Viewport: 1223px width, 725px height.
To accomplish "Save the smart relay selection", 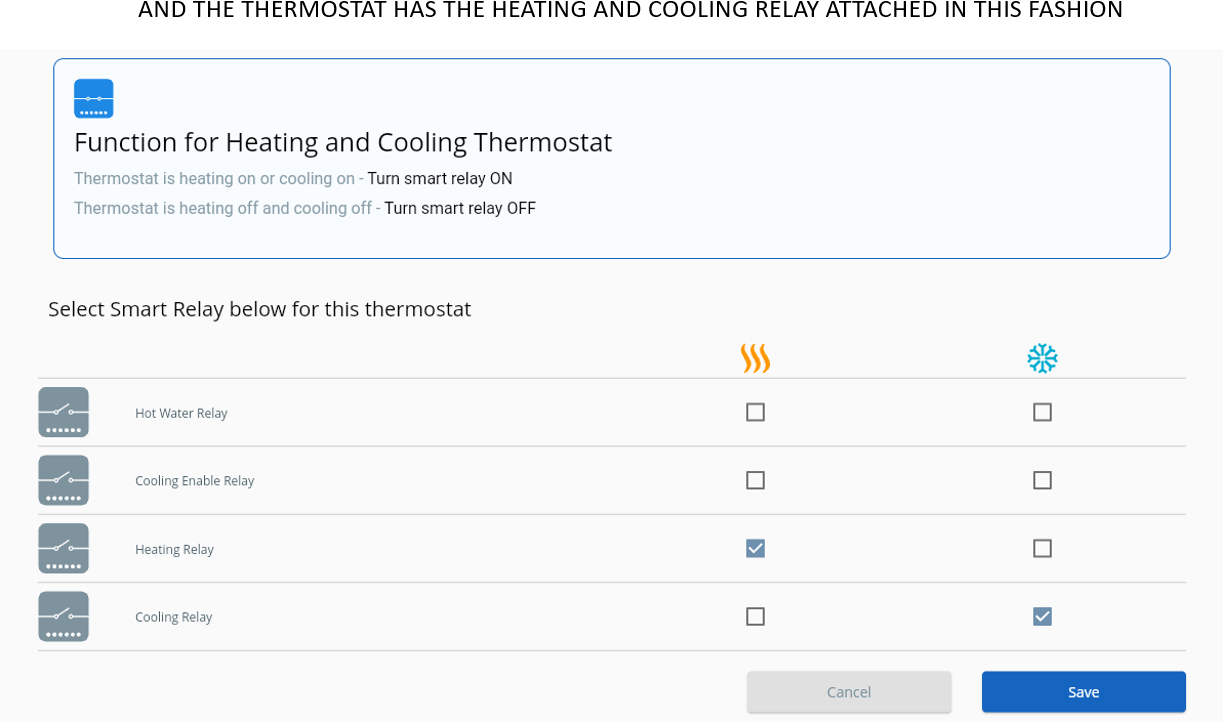I will [x=1083, y=692].
